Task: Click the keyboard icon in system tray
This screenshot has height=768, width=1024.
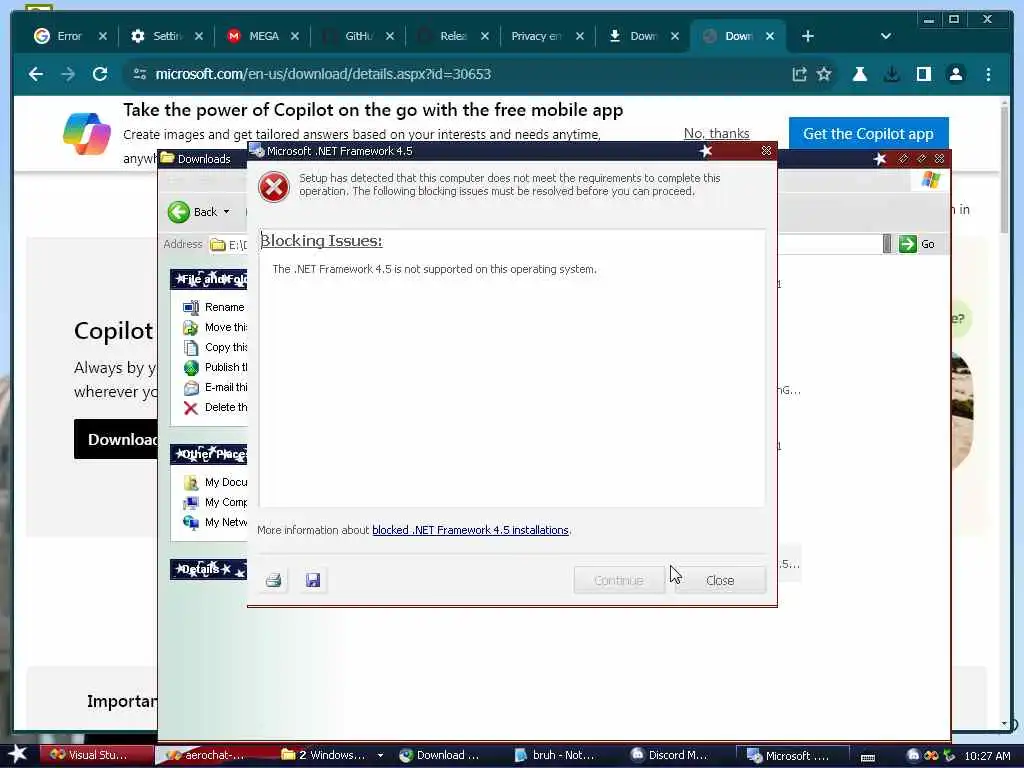Action: (x=868, y=758)
